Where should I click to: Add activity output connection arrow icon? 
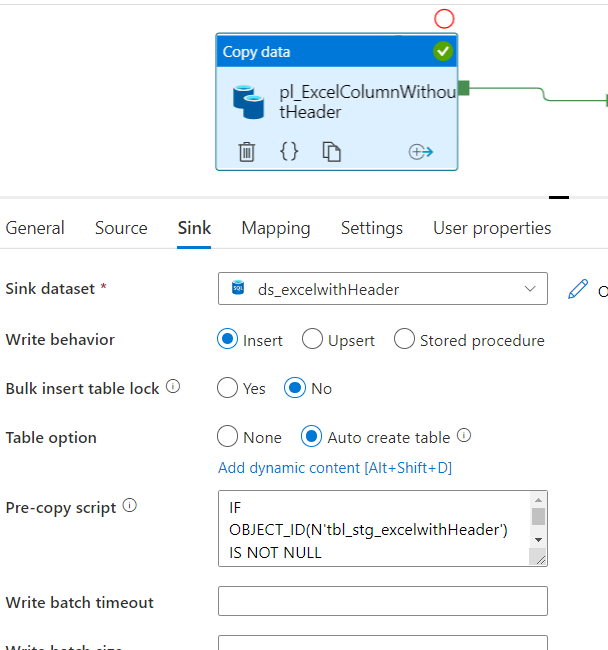pos(421,152)
